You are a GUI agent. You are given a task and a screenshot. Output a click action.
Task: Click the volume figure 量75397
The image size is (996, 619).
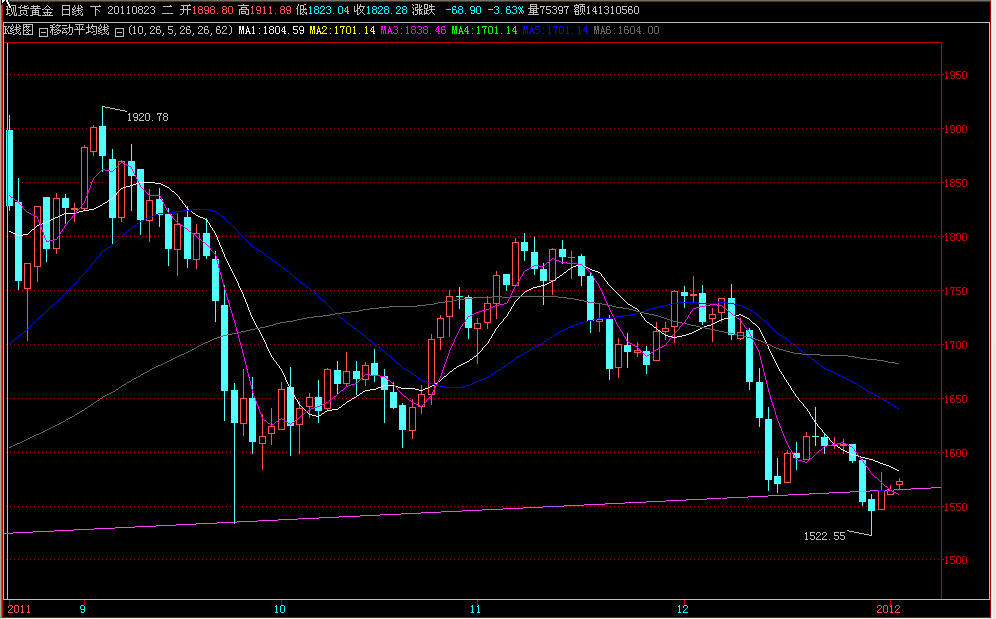point(549,10)
